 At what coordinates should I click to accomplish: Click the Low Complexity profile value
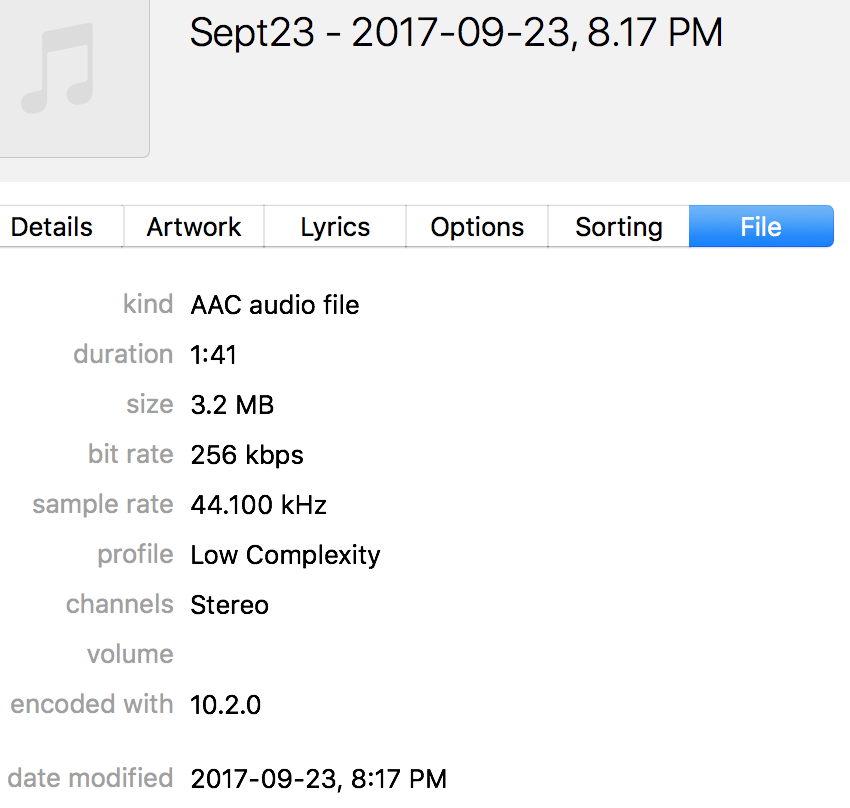(286, 555)
